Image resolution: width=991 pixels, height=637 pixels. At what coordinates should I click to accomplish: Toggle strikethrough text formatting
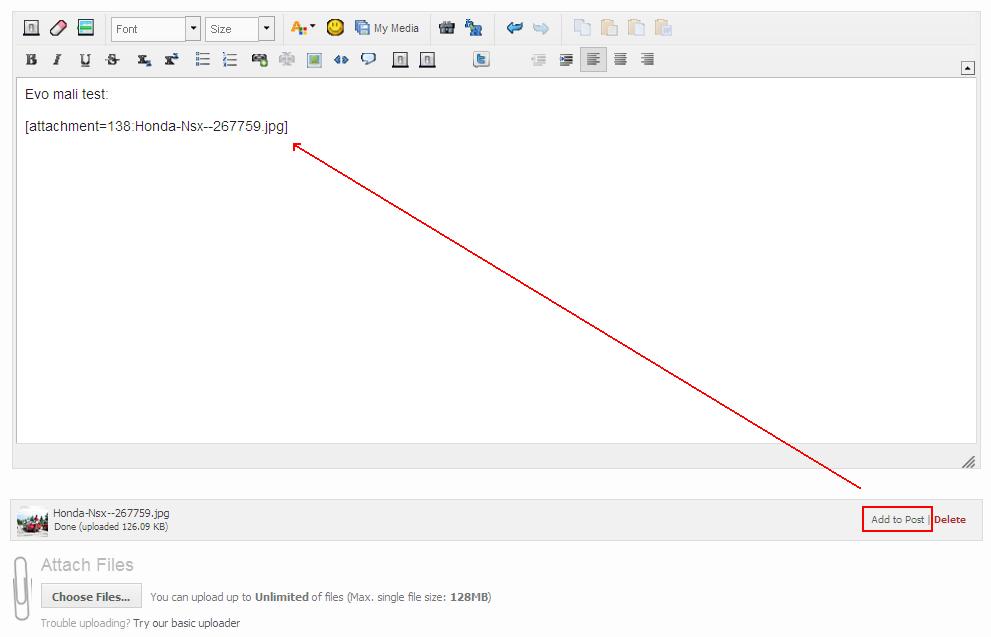pyautogui.click(x=112, y=60)
